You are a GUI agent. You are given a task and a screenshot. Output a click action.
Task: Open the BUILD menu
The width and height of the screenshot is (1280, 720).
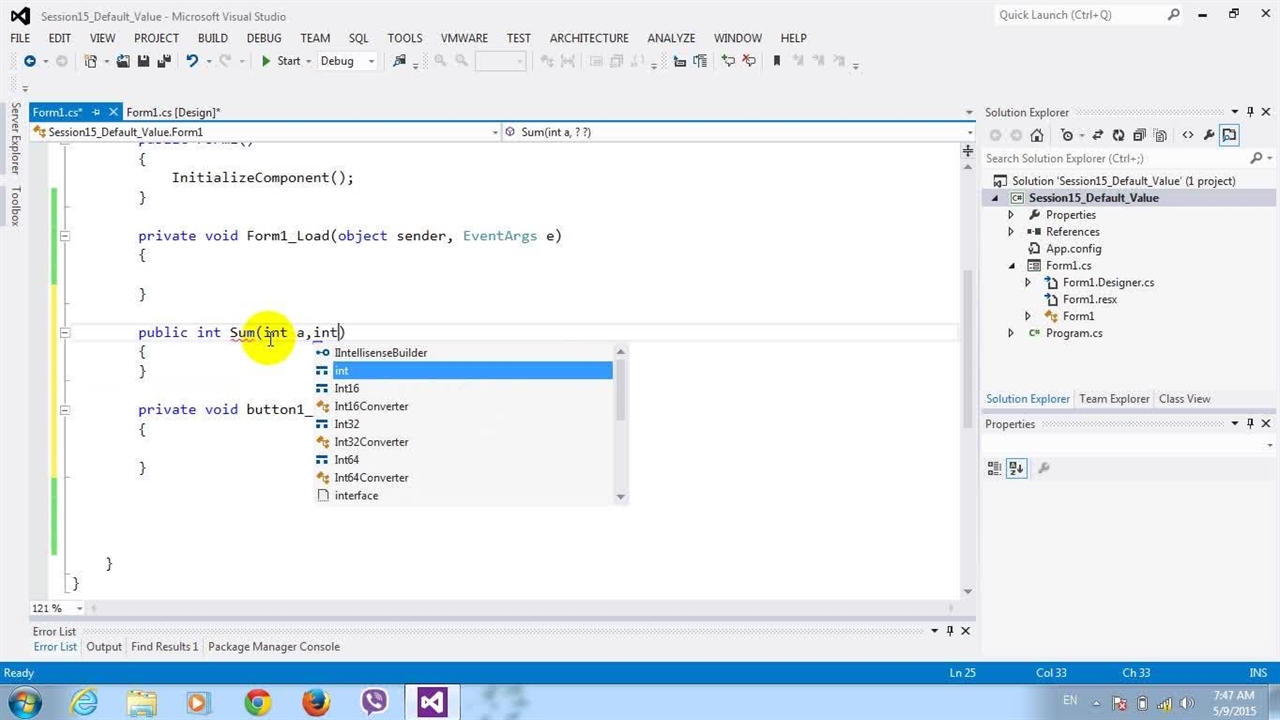click(x=212, y=38)
